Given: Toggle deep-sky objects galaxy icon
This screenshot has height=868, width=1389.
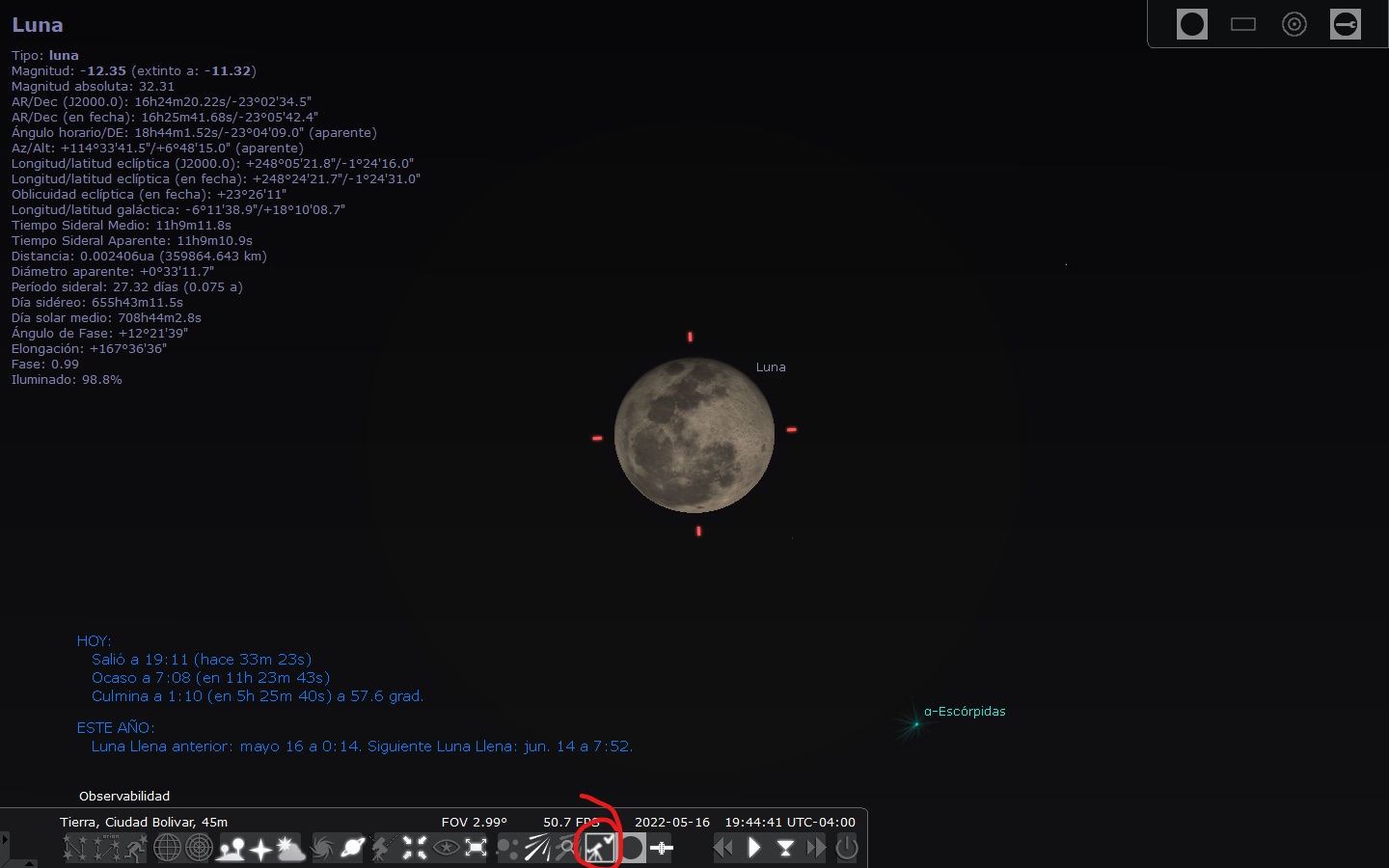Looking at the screenshot, I should click(x=322, y=848).
